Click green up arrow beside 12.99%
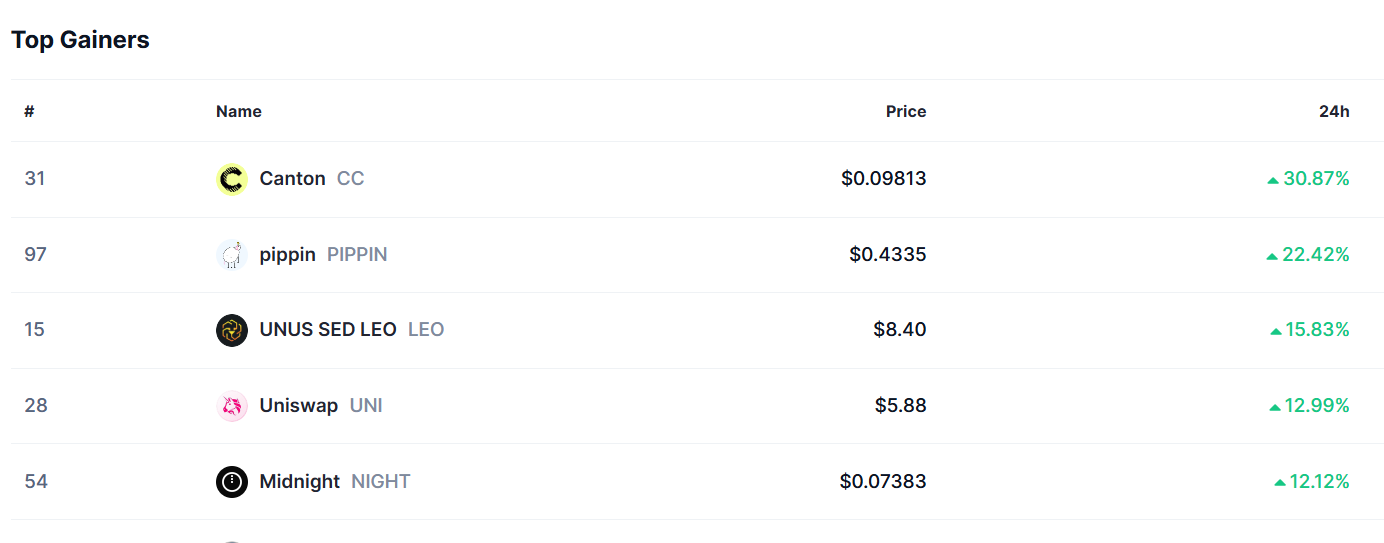1384x543 pixels. 1275,407
